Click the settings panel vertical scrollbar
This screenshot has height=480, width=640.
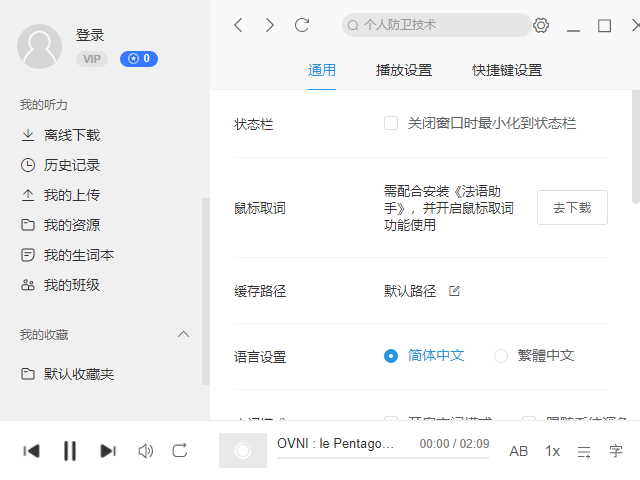pyautogui.click(x=636, y=147)
